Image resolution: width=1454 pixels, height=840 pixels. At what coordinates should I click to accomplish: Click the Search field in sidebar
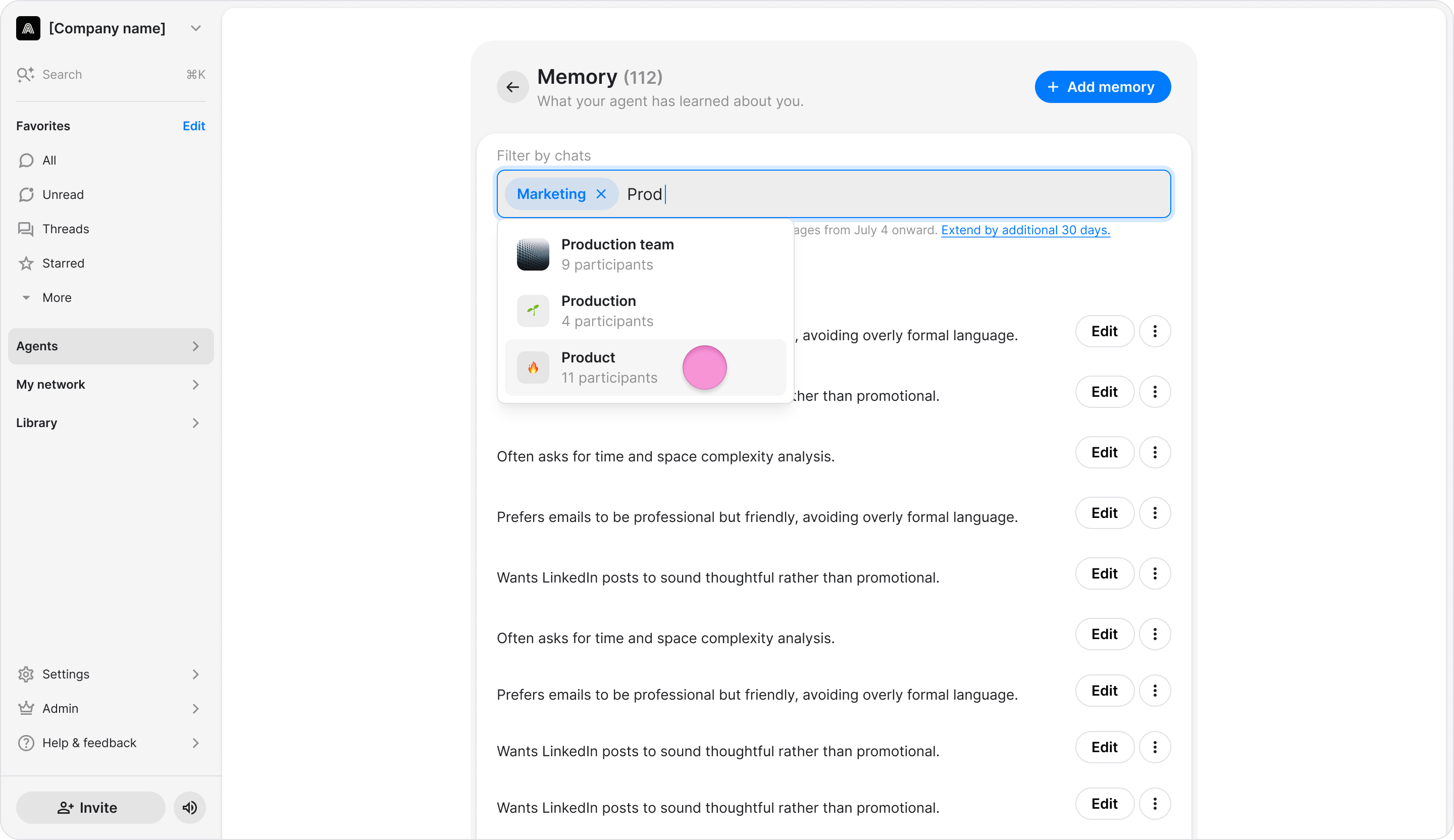coord(111,74)
